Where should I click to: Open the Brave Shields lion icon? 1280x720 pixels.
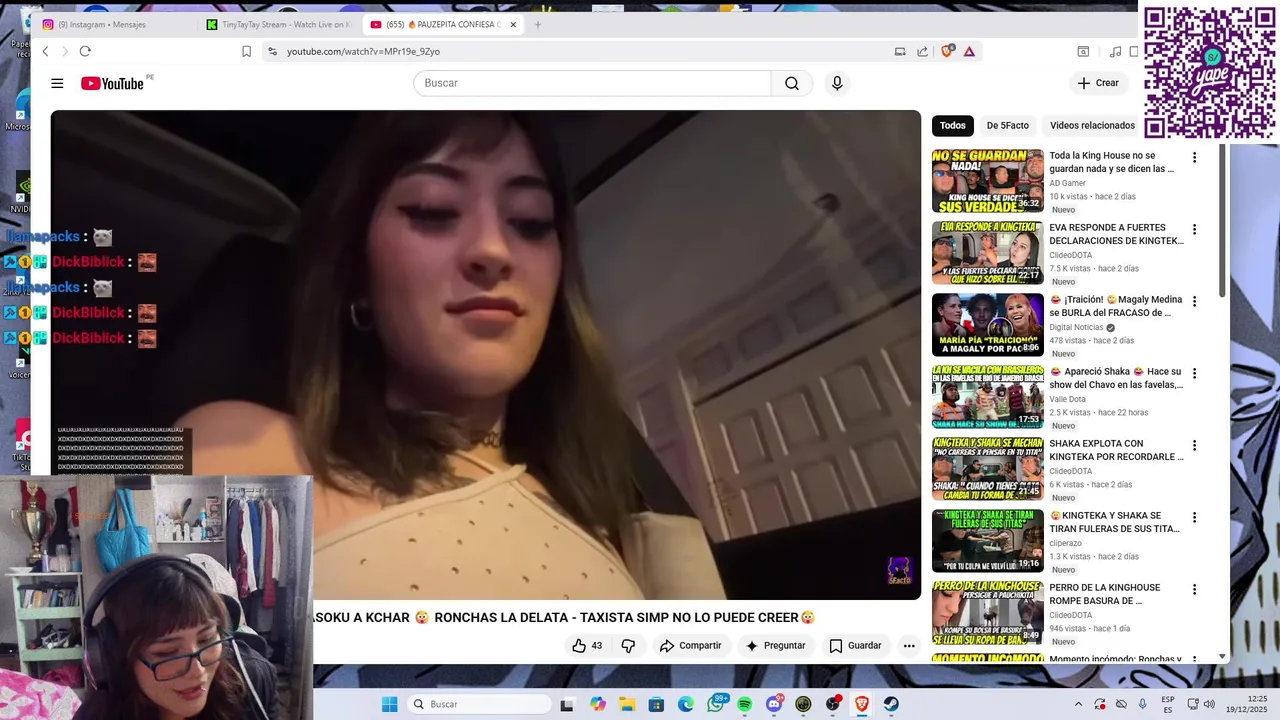pos(947,51)
